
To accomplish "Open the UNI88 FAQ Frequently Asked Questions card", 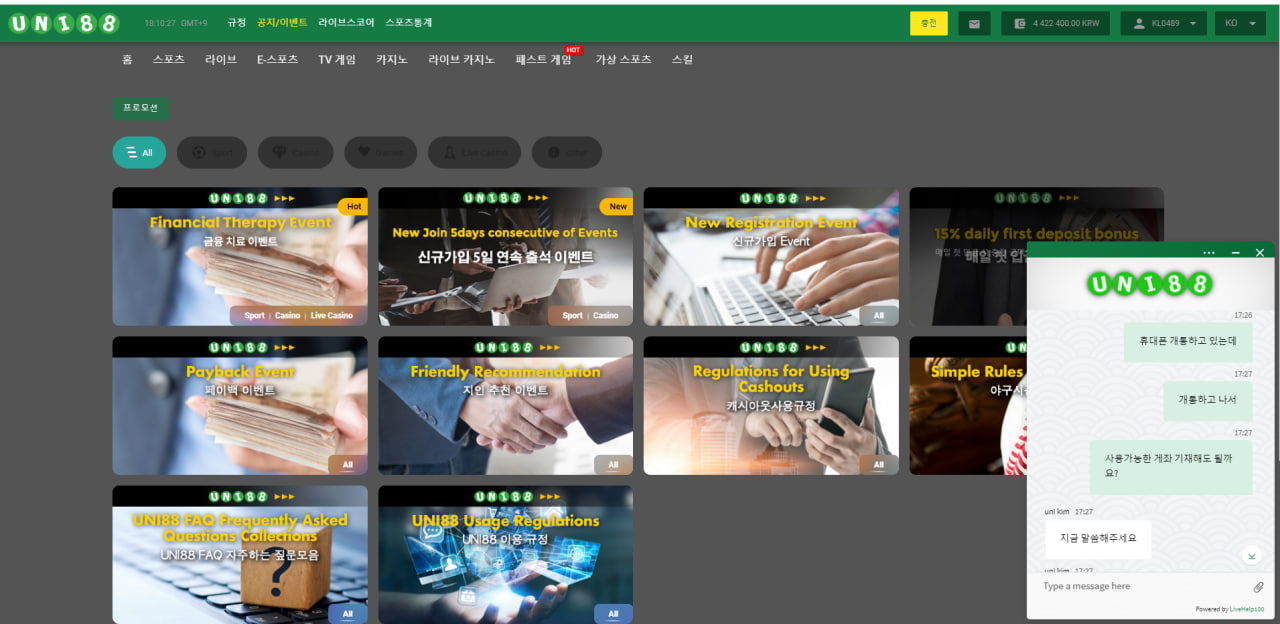I will (x=240, y=555).
